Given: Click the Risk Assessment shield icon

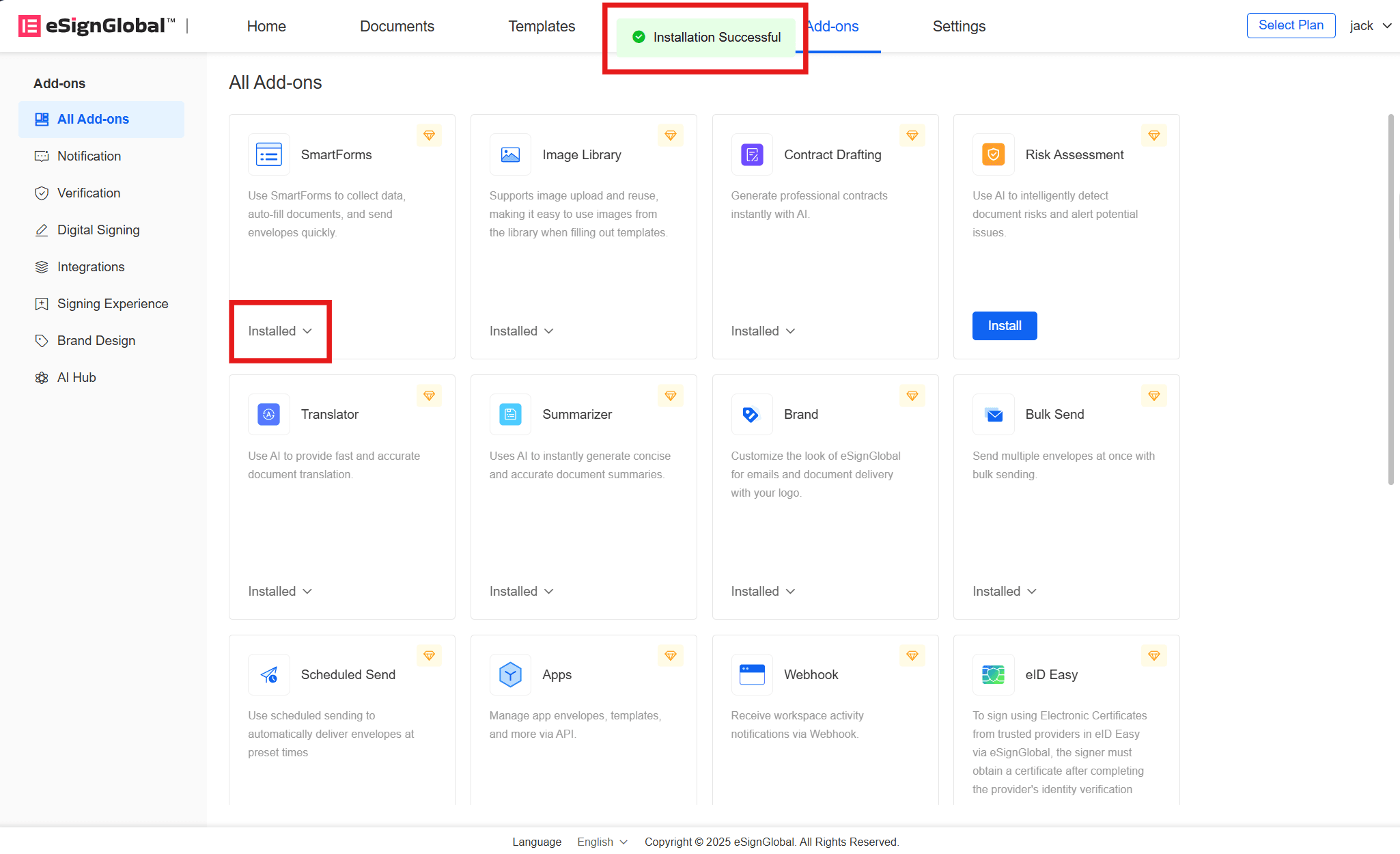Looking at the screenshot, I should pyautogui.click(x=993, y=154).
